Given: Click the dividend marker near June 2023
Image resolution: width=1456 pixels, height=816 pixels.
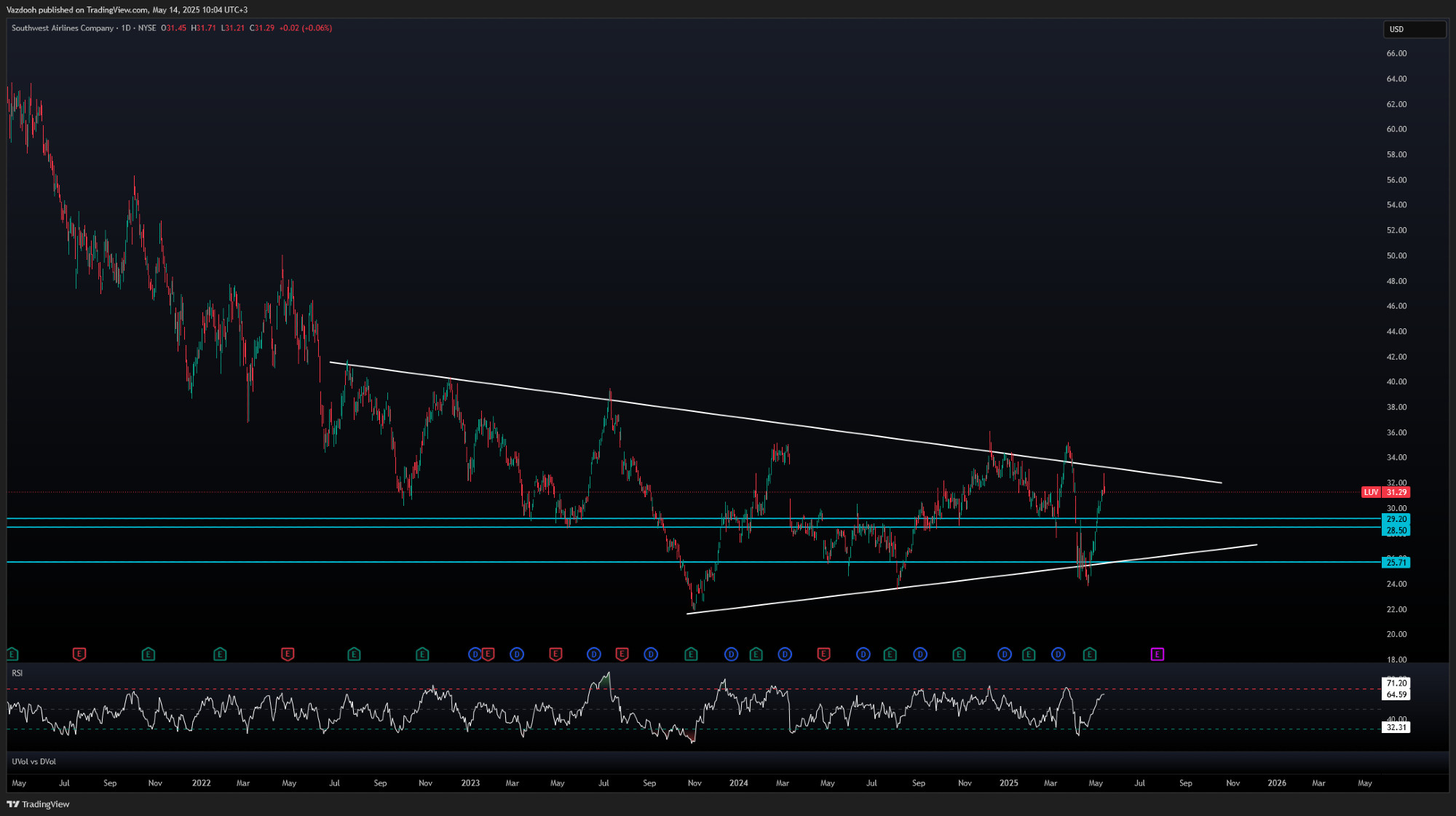Looking at the screenshot, I should point(594,654).
